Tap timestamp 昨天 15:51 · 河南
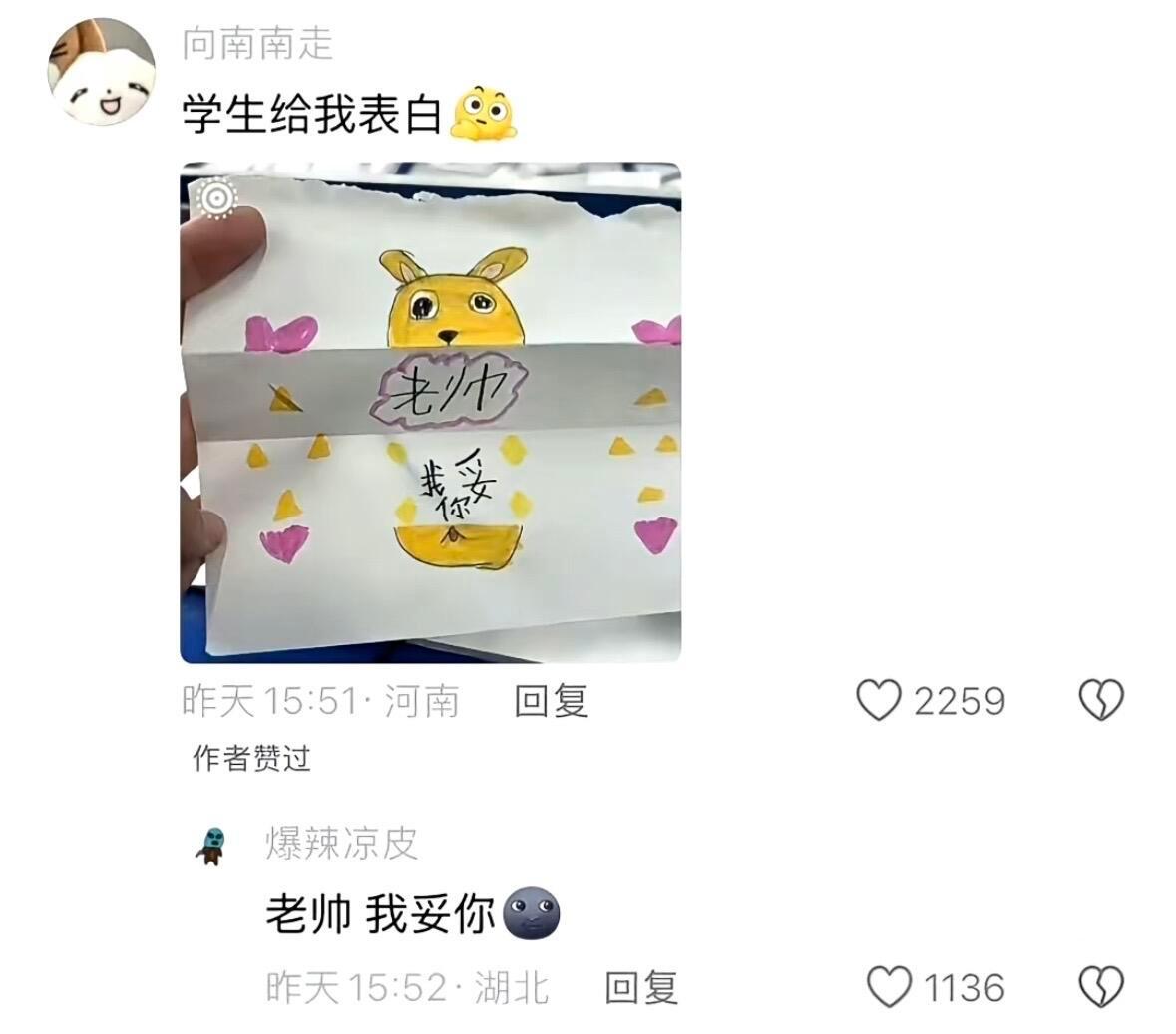 pos(320,702)
